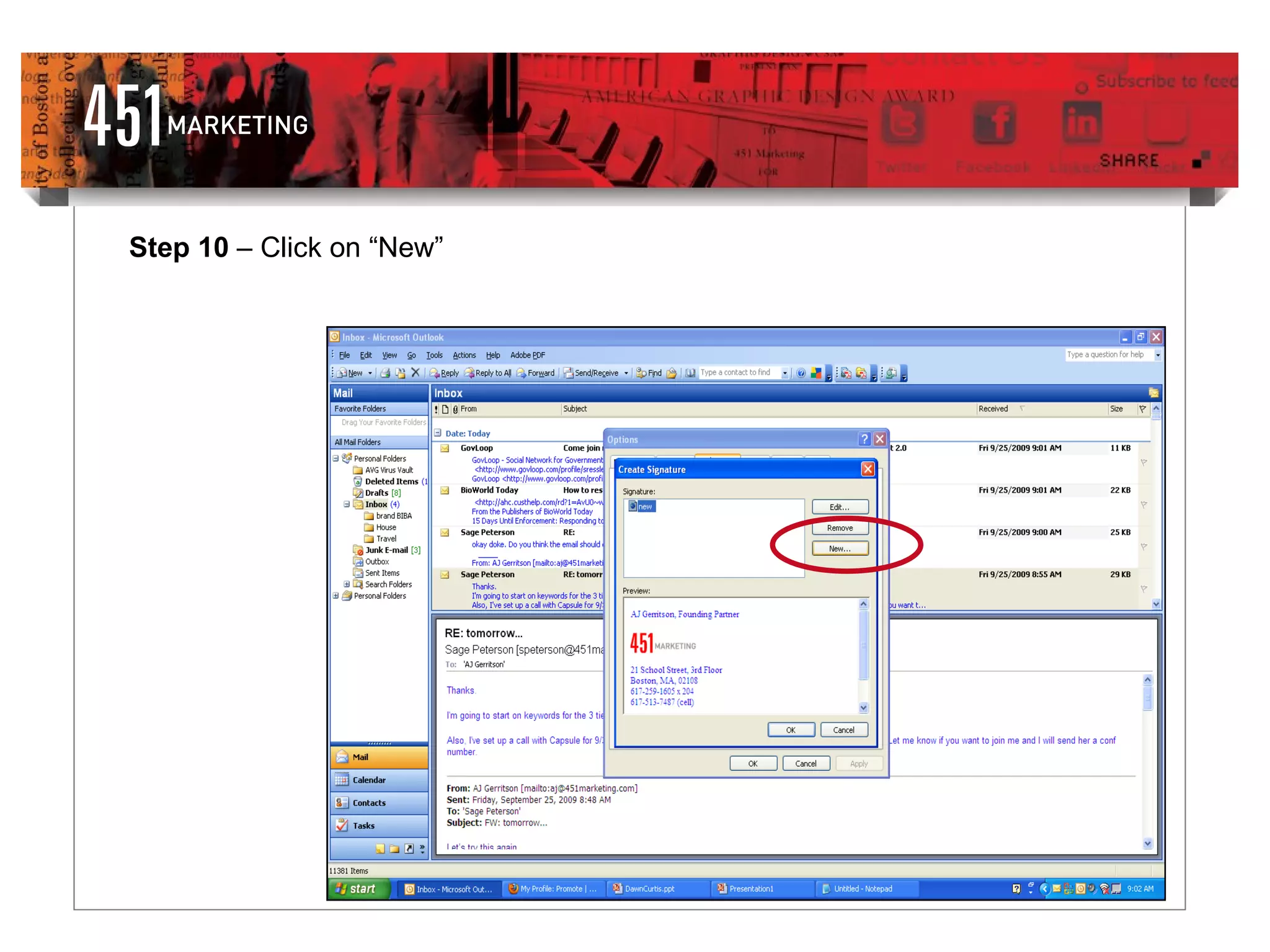
Task: Select the 'new' signature in the list
Action: pyautogui.click(x=642, y=506)
